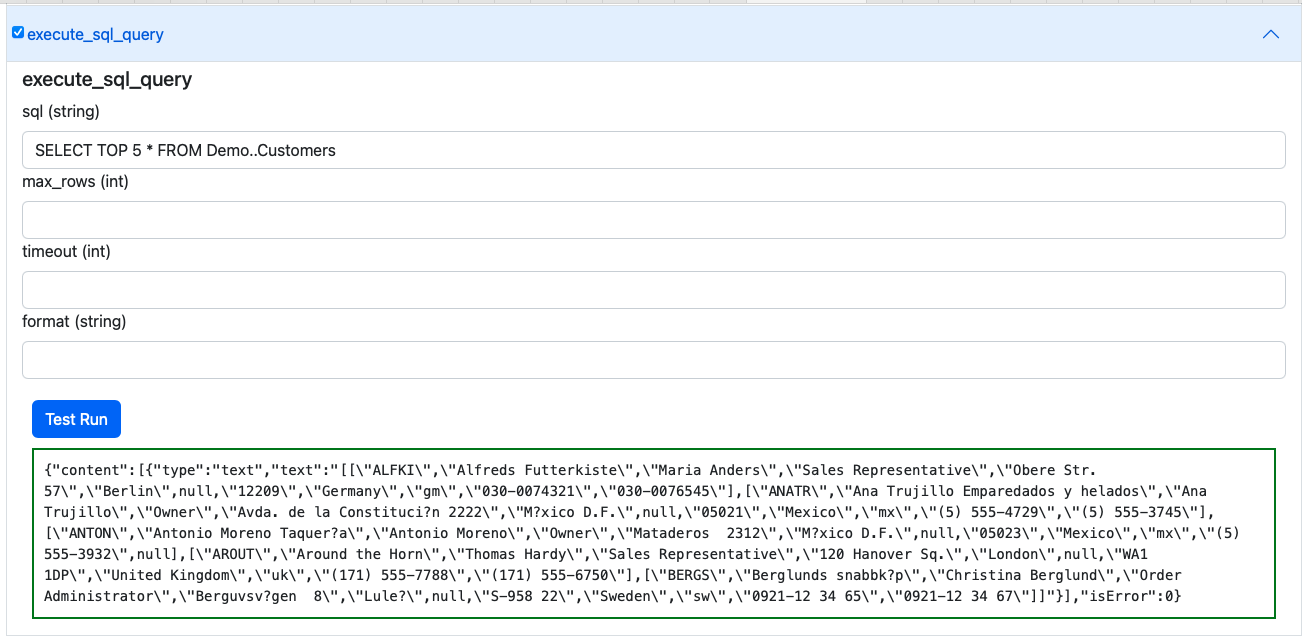Activate the timeout (int) input field

pos(653,290)
